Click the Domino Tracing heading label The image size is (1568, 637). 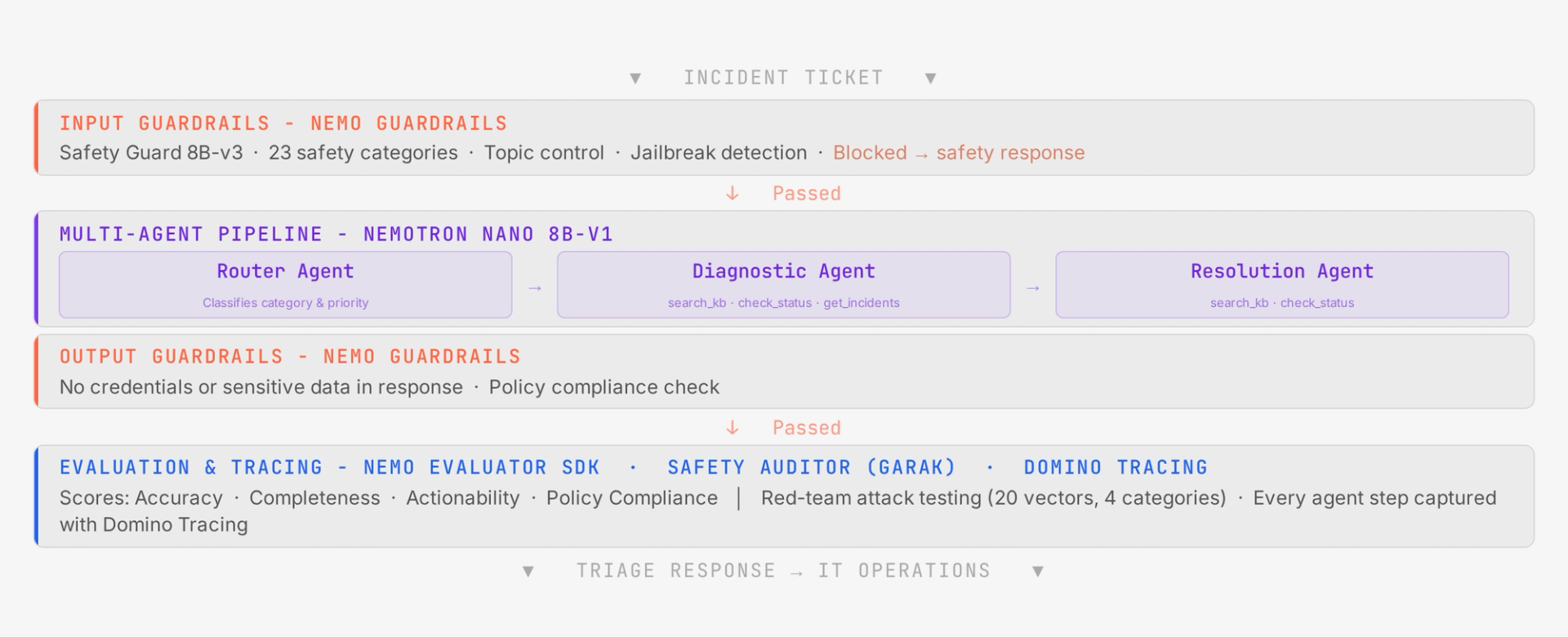click(x=1116, y=467)
